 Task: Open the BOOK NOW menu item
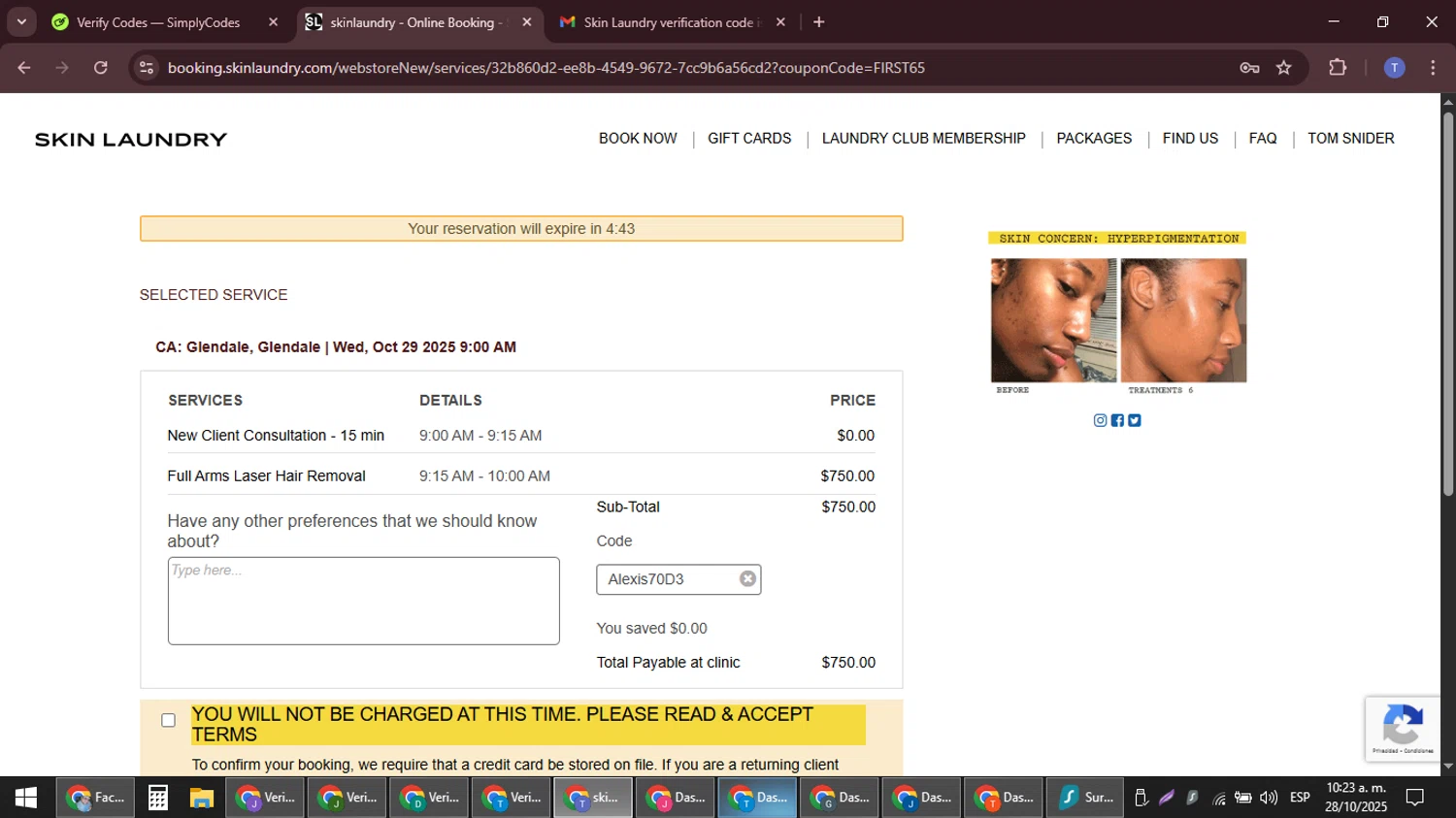[x=638, y=139]
